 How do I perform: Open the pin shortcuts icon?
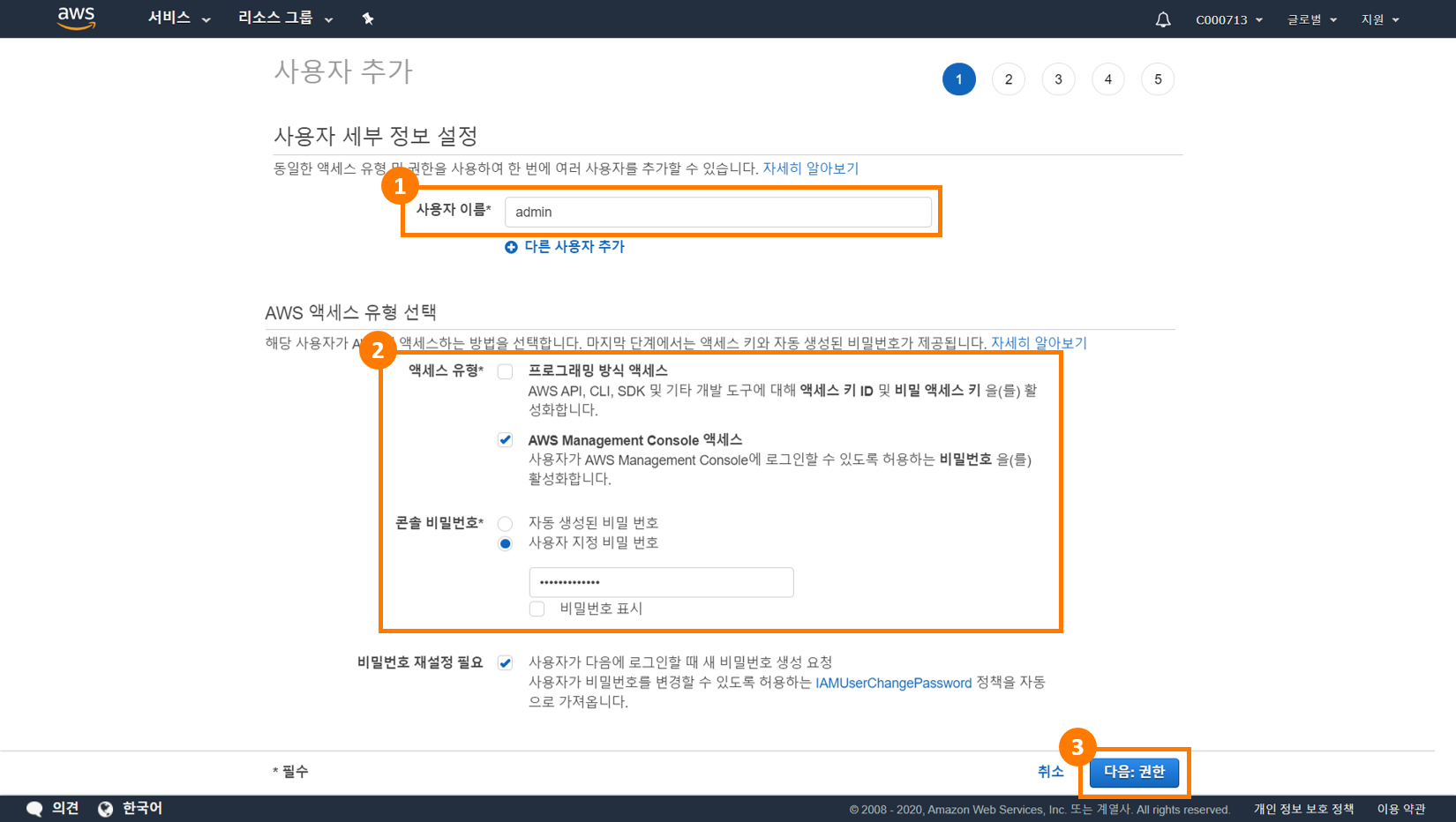click(x=368, y=19)
